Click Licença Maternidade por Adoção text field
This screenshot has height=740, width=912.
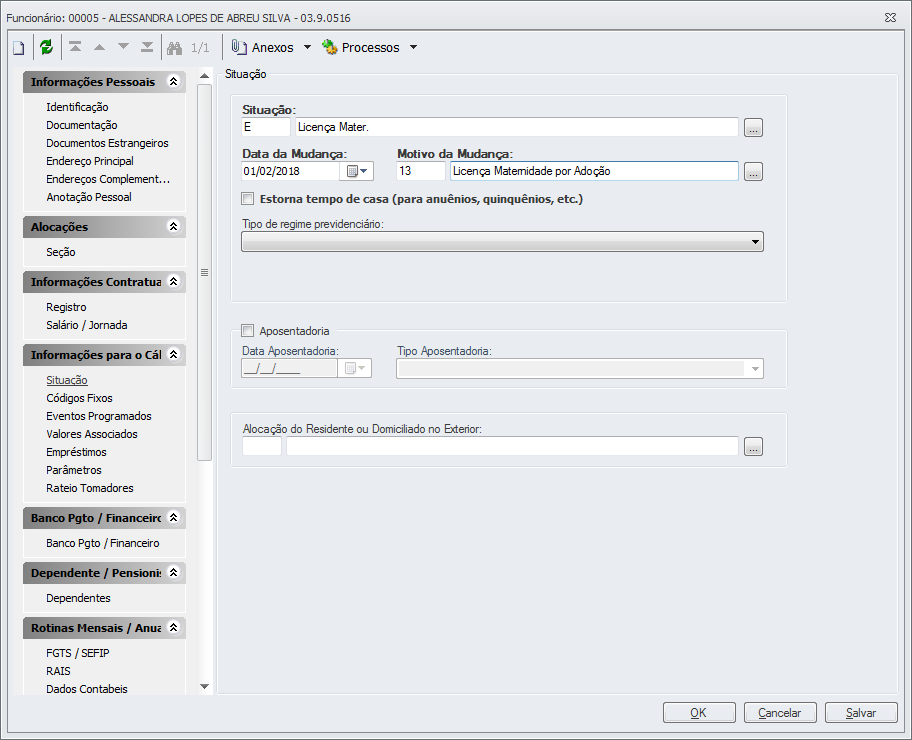click(x=594, y=171)
